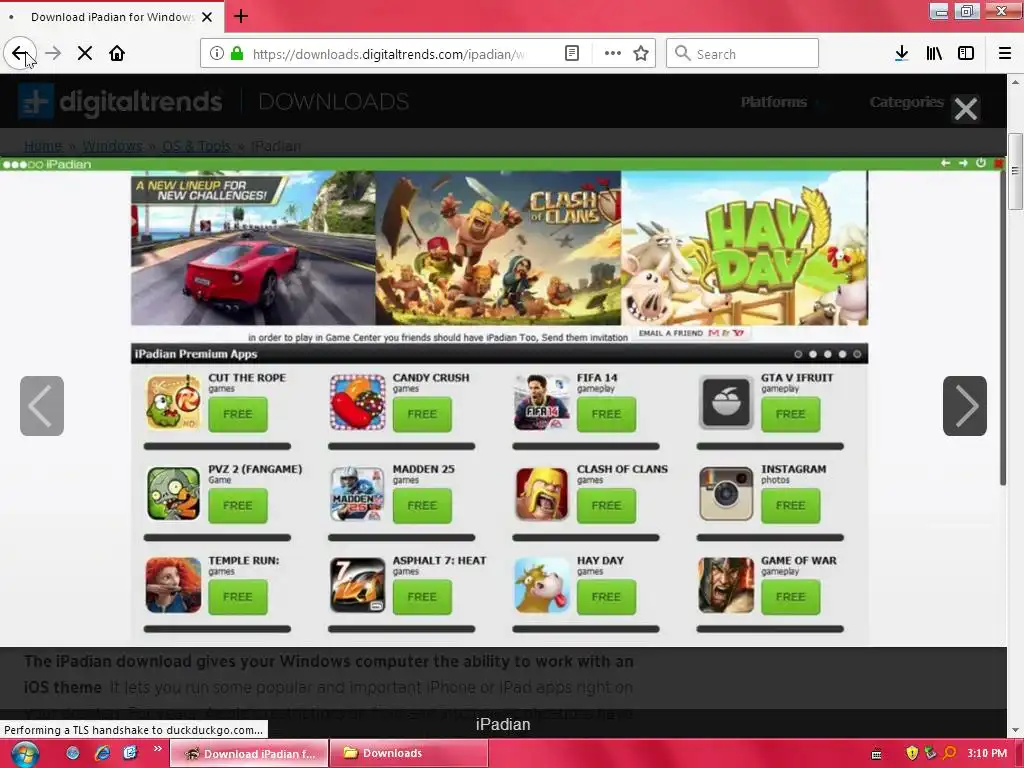Open the Categories dropdown menu
Viewport: 1024px width, 768px height.
click(x=906, y=102)
